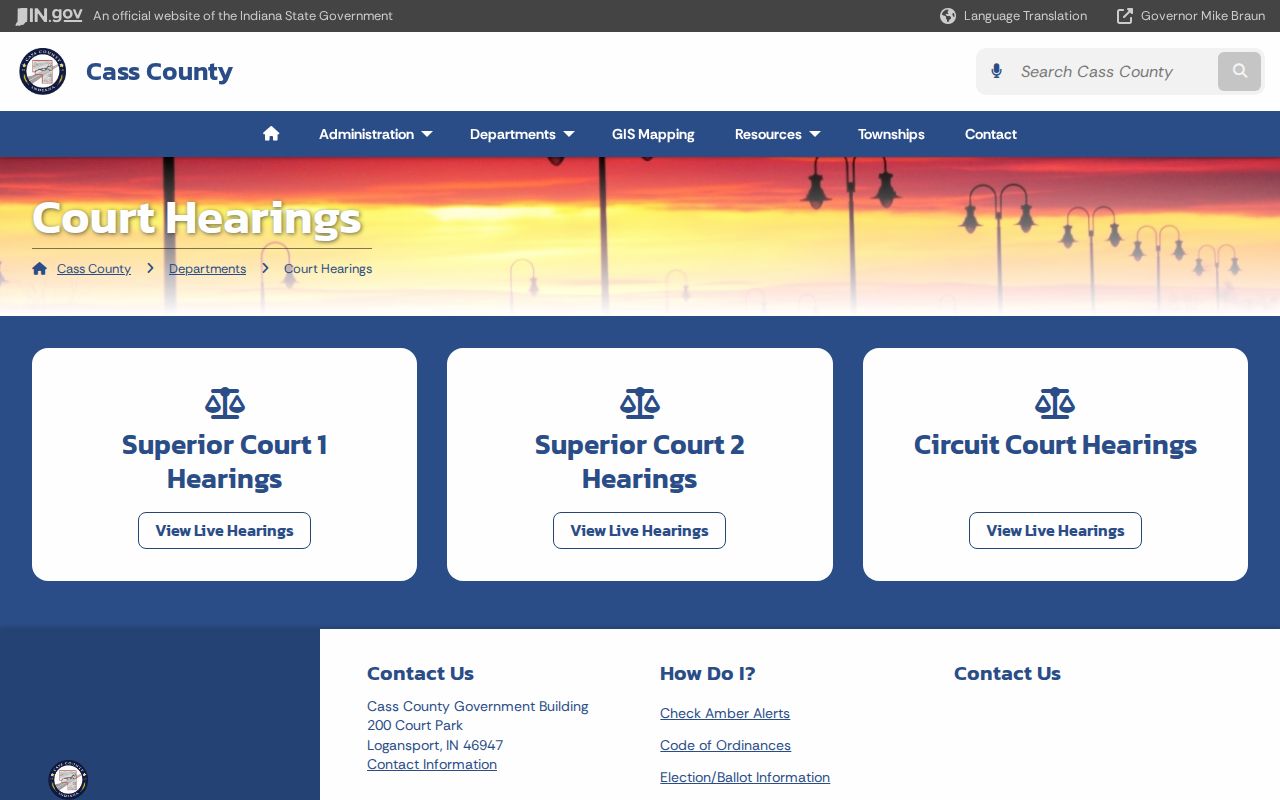Screen dimensions: 1280x800
Task: Open Check Amber Alerts link
Action: click(725, 714)
